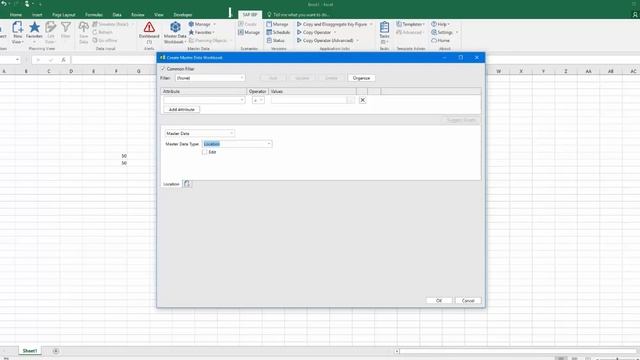Click the Undo arrow in title bar

pos(4,4)
